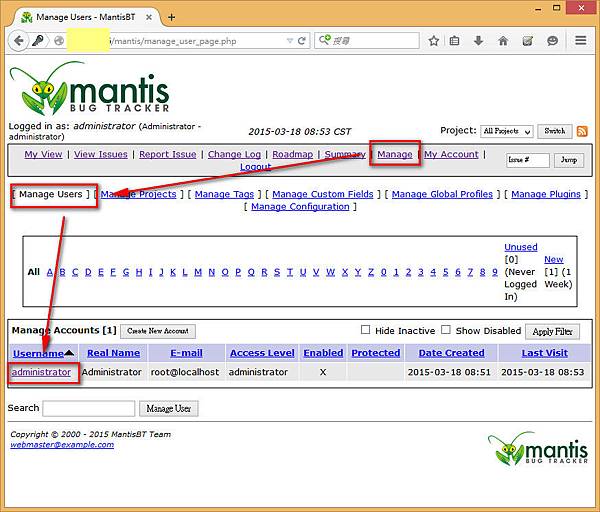The height and width of the screenshot is (512, 600).
Task: Click the user Search input field
Action: tap(89, 408)
